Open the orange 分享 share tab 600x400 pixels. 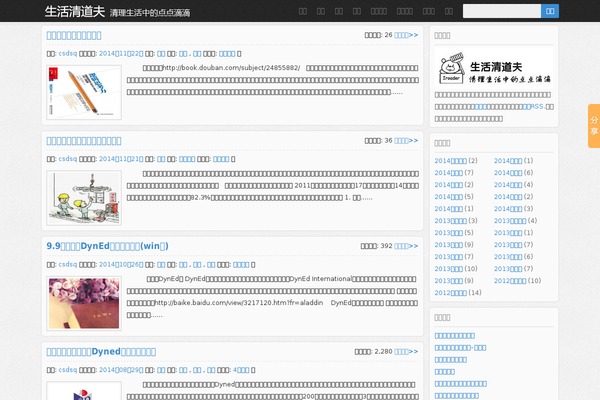pos(594,126)
